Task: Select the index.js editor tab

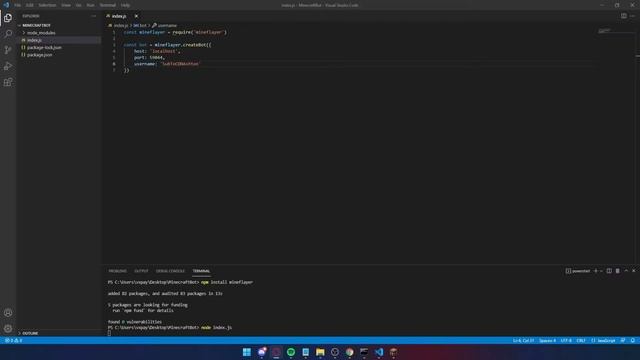Action: point(119,16)
